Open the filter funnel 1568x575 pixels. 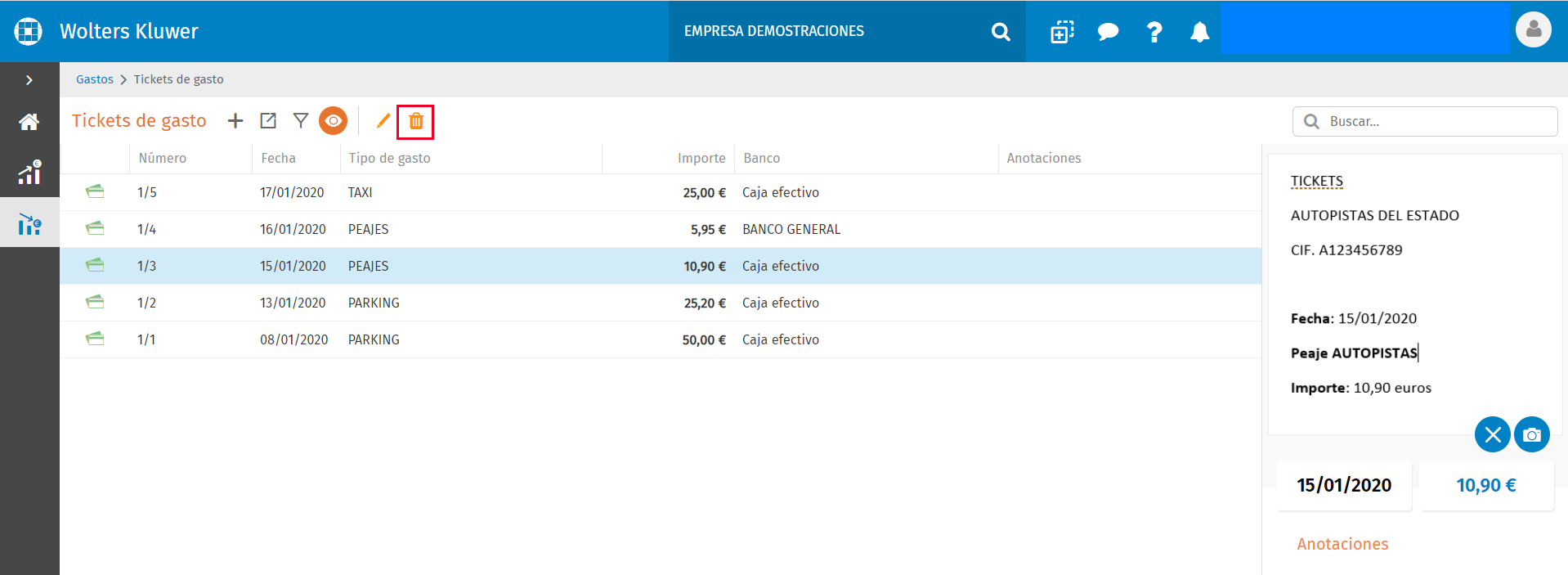[301, 121]
